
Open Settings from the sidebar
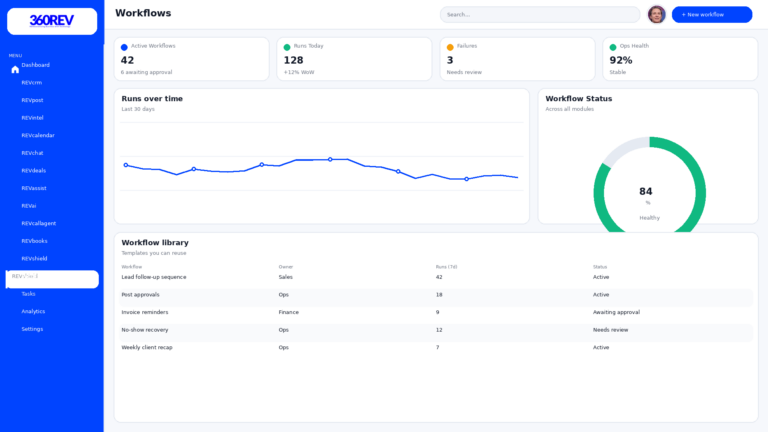coord(32,329)
